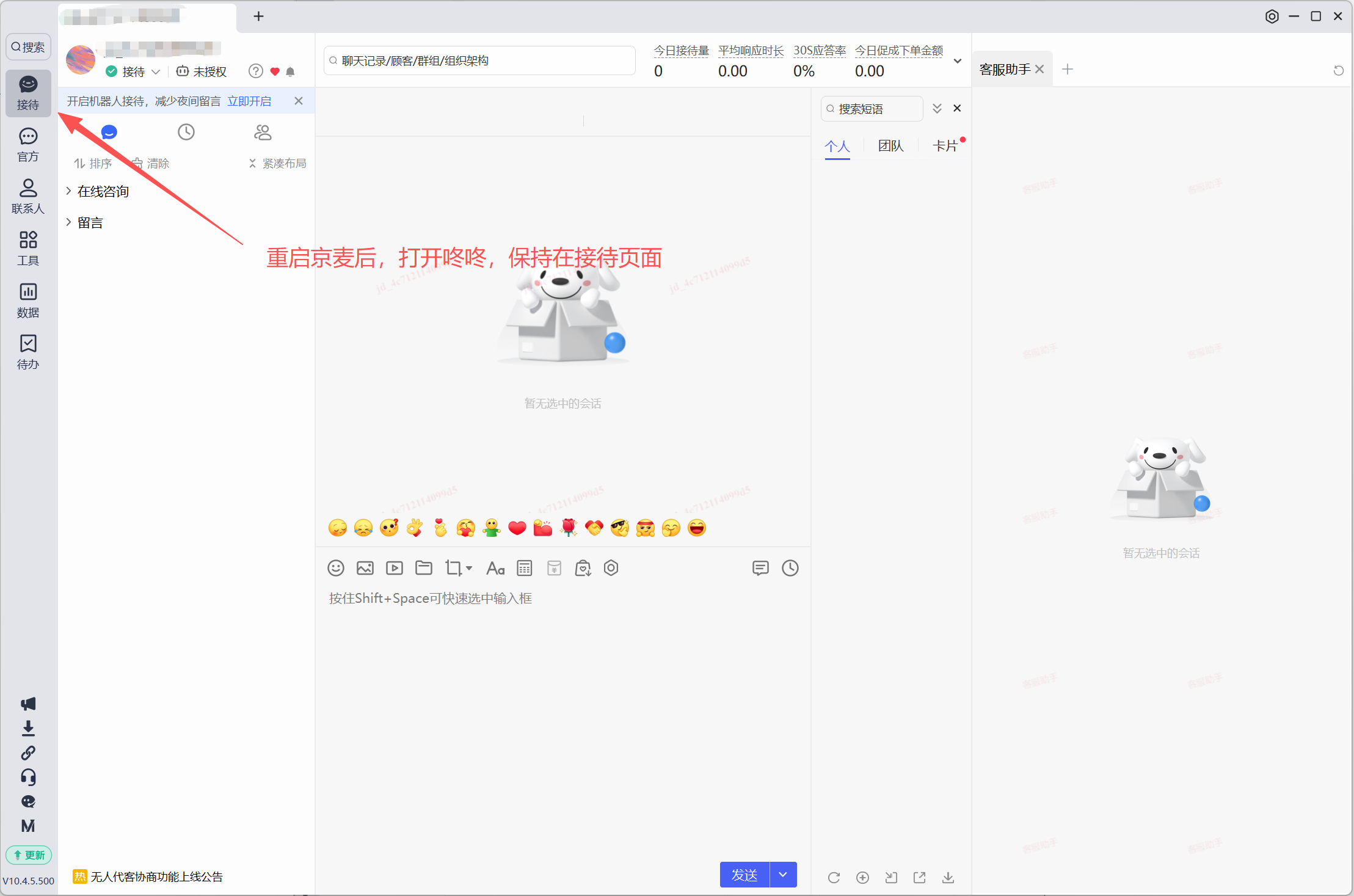This screenshot has width=1354, height=896.
Task: Select the 客服助手 tab
Action: point(1005,70)
